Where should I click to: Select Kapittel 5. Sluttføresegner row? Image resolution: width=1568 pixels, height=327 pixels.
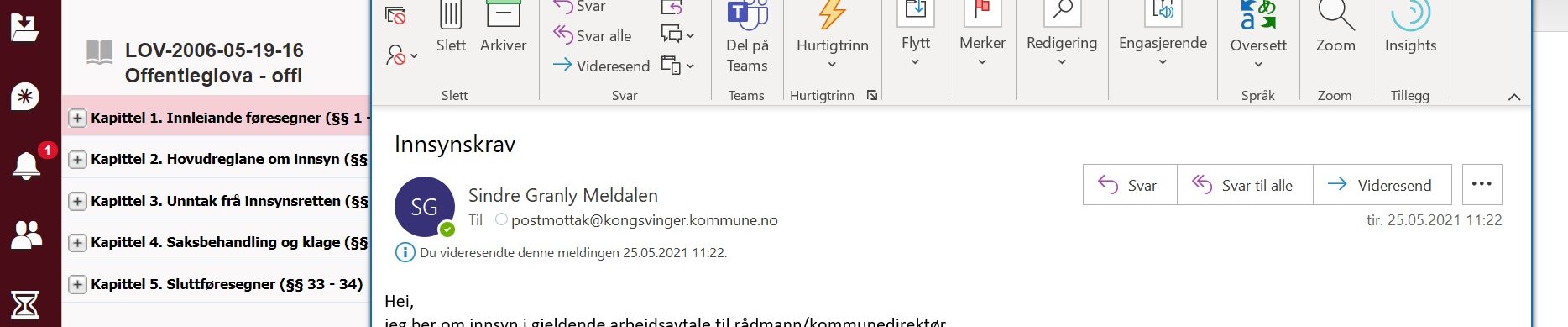216,284
